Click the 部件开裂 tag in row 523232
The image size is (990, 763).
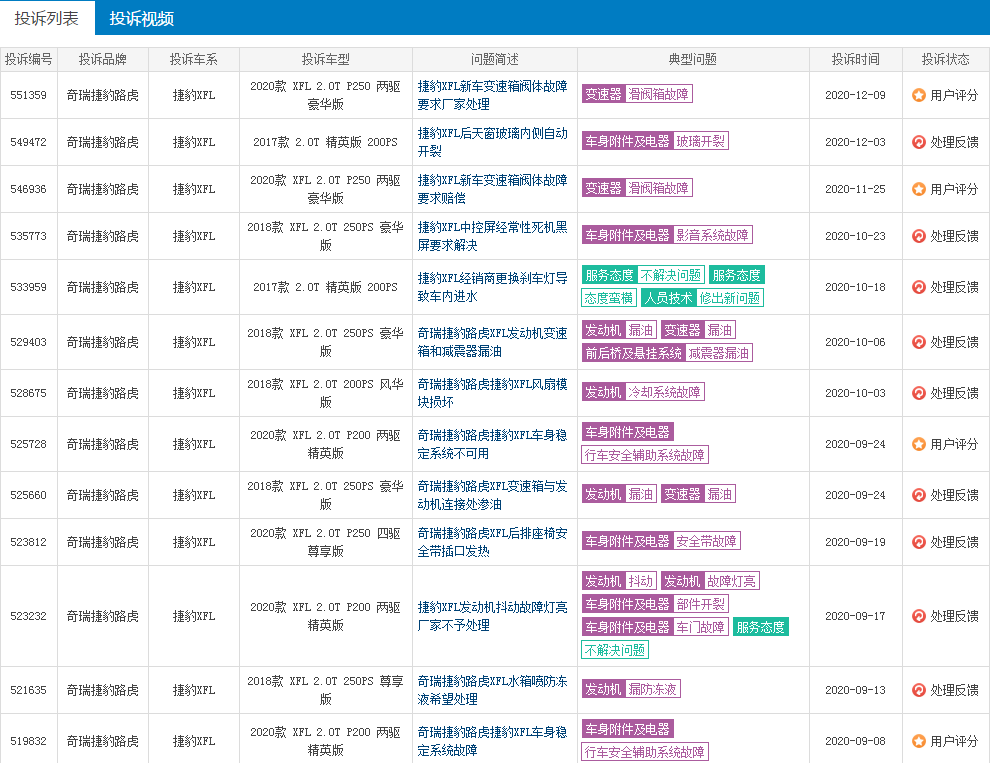coord(701,604)
